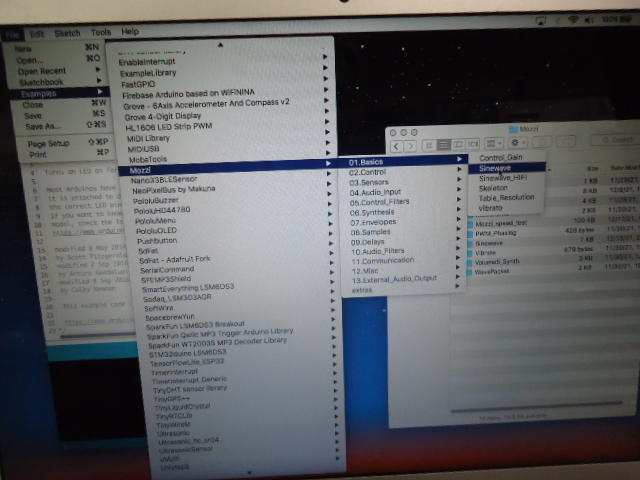Expand the 02.Control submenu
The height and width of the screenshot is (480, 640).
403,172
